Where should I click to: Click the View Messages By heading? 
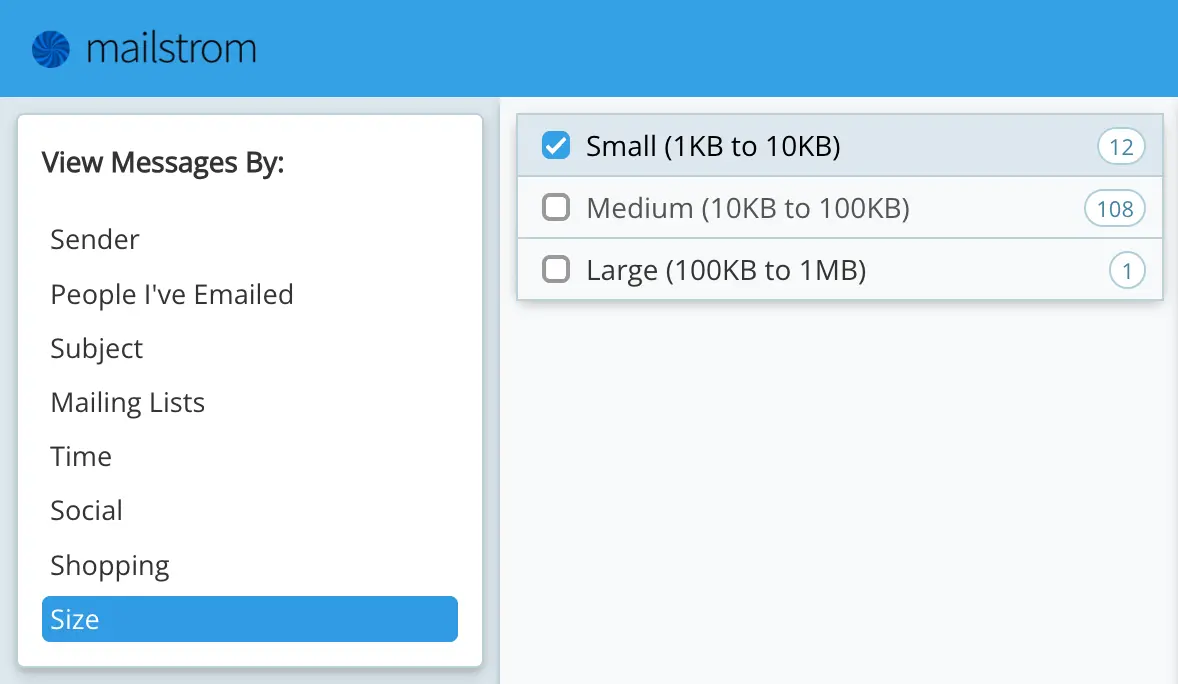coord(163,163)
